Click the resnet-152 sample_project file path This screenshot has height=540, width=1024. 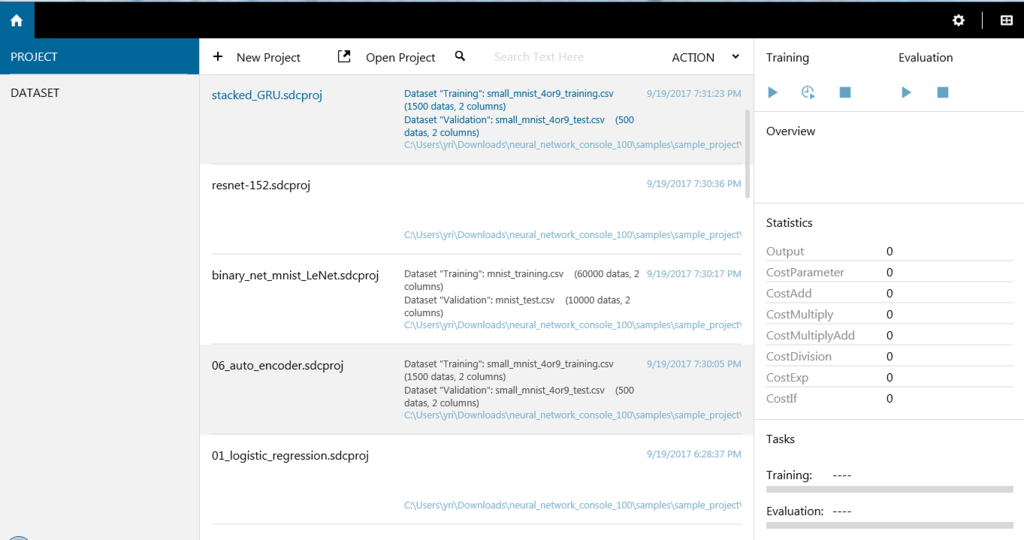coord(573,235)
